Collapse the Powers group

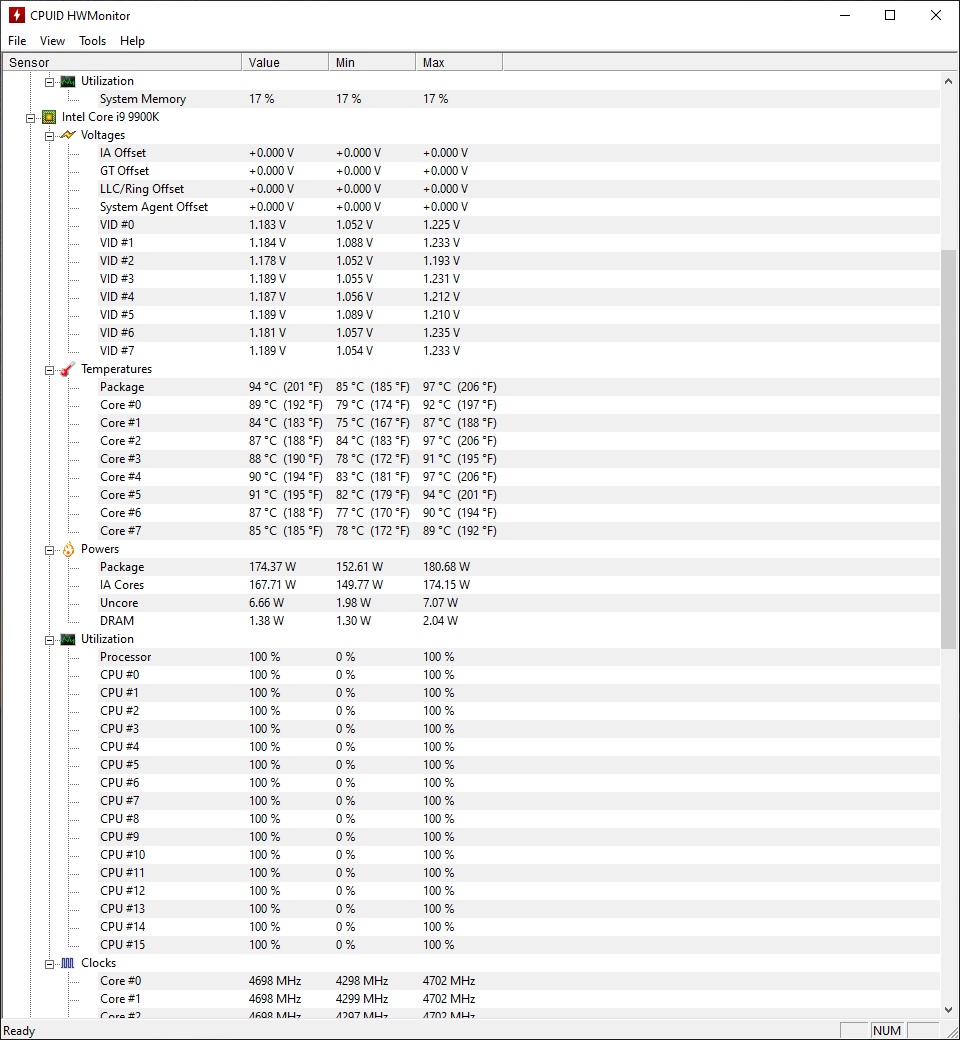point(50,550)
